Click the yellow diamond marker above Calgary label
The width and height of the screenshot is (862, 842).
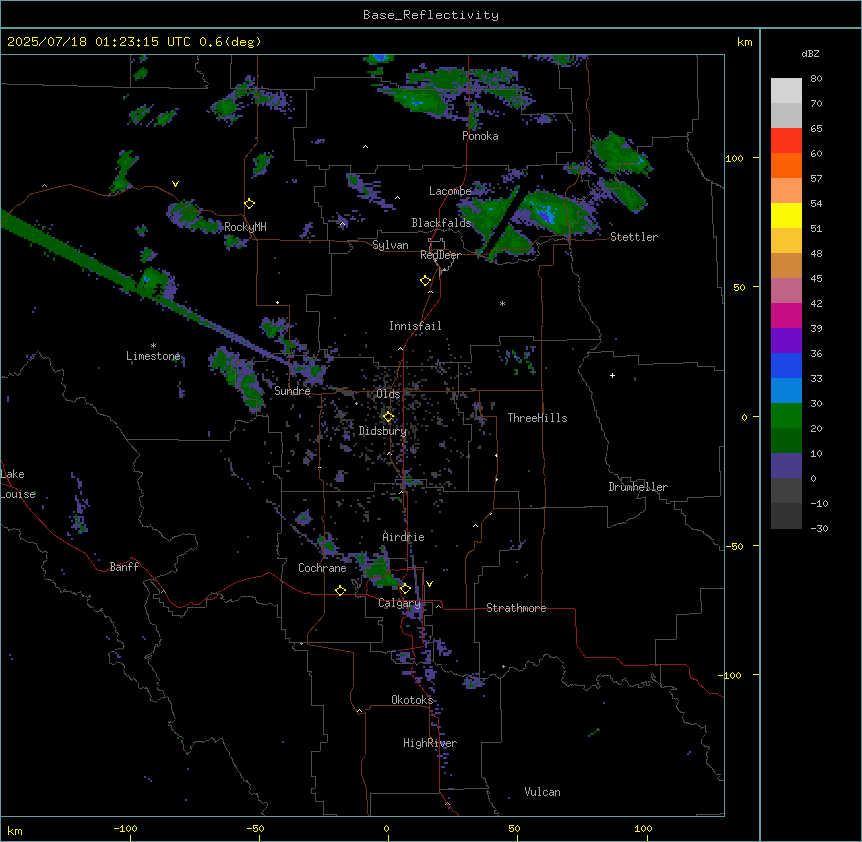click(405, 589)
